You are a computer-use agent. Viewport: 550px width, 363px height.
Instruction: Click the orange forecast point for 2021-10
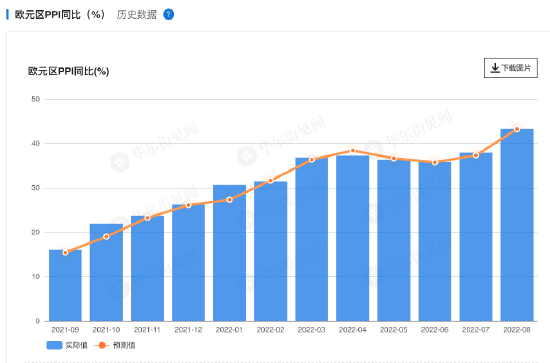pos(106,237)
